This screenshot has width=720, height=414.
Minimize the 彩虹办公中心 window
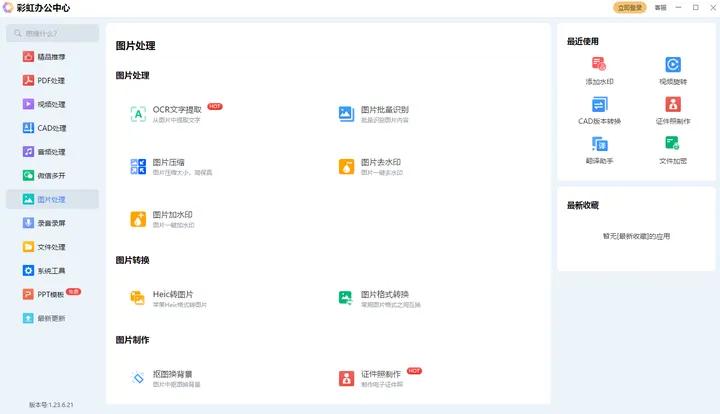679,7
